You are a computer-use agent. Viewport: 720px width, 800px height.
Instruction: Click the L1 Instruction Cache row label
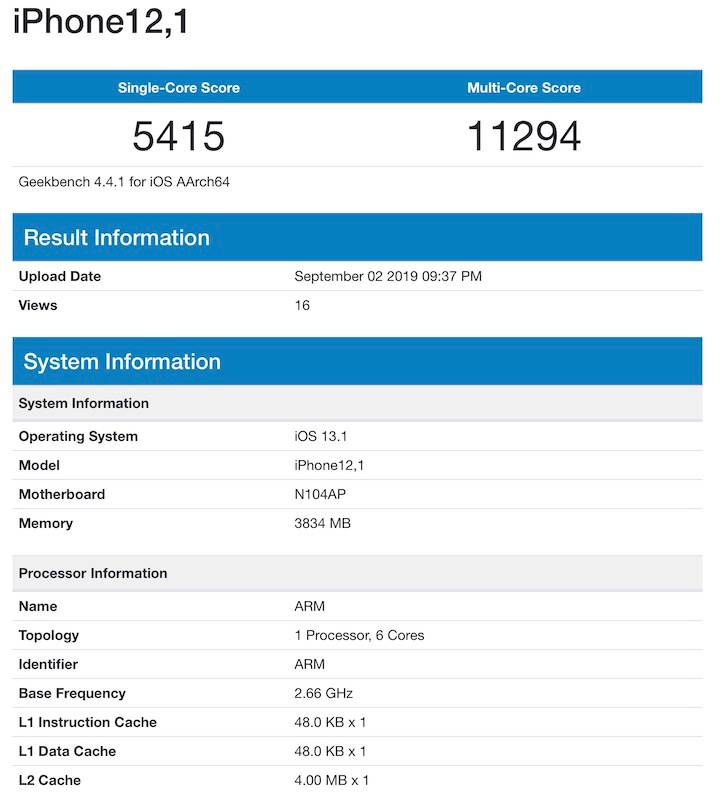88,722
